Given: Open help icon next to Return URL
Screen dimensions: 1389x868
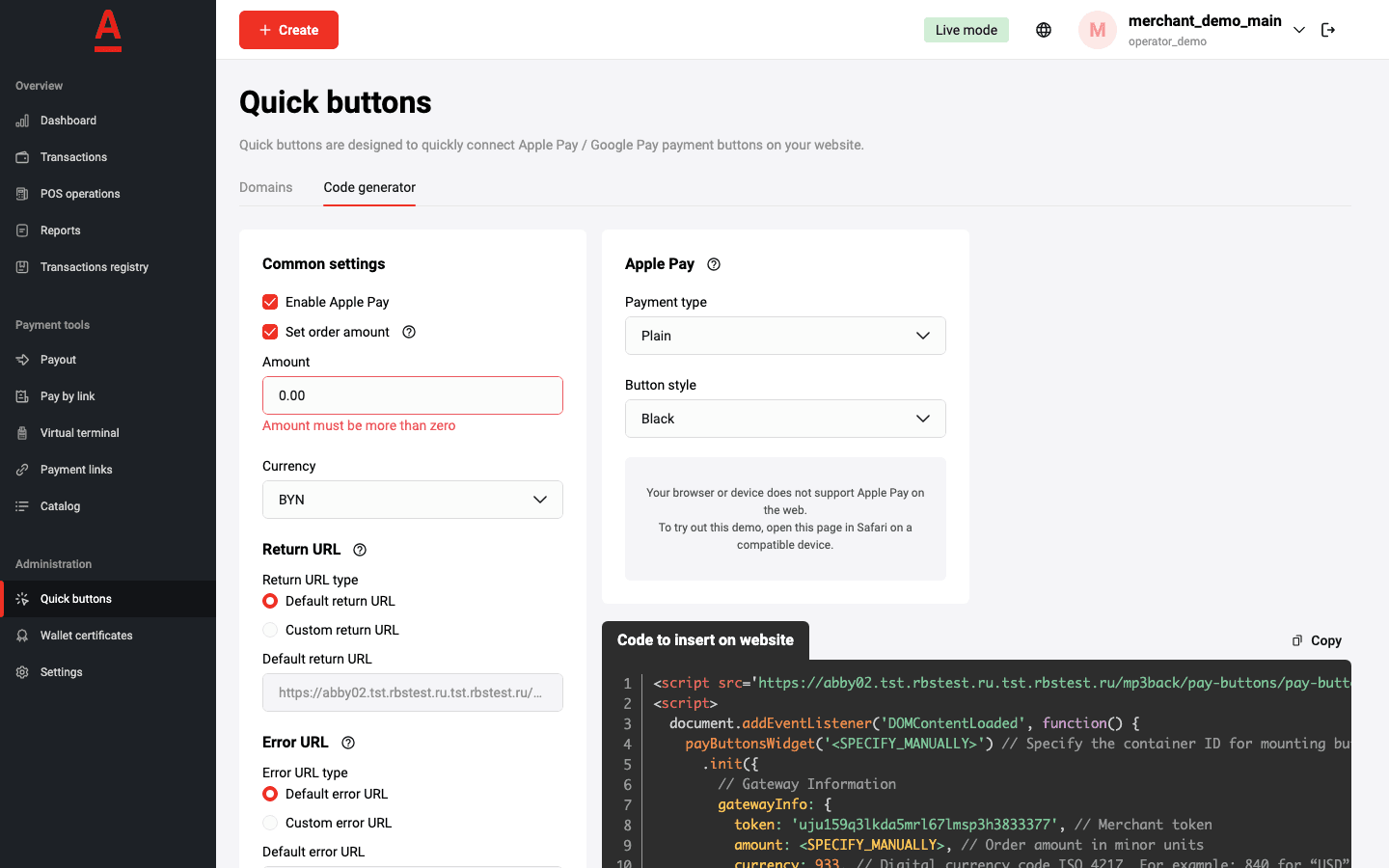Looking at the screenshot, I should (360, 550).
